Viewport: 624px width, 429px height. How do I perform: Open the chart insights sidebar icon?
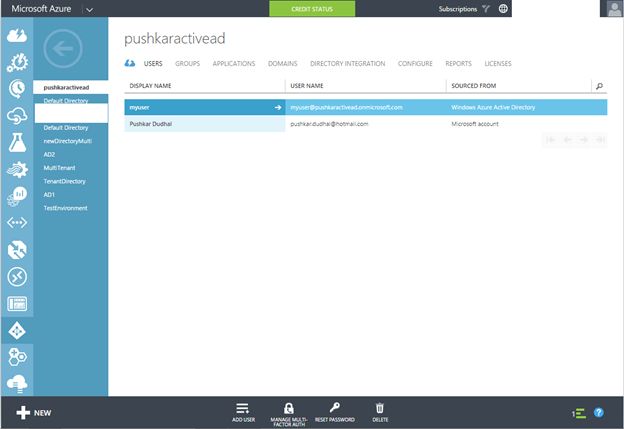[x=17, y=196]
